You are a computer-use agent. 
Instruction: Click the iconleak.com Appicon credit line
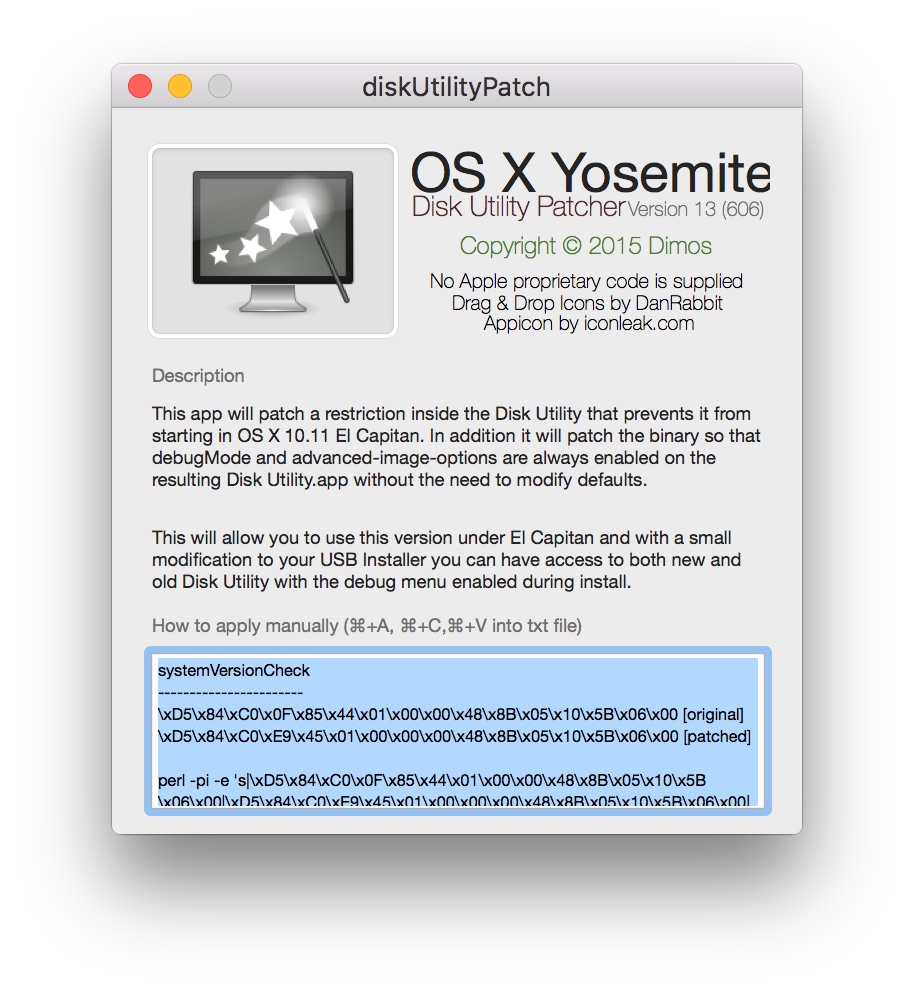coord(589,323)
